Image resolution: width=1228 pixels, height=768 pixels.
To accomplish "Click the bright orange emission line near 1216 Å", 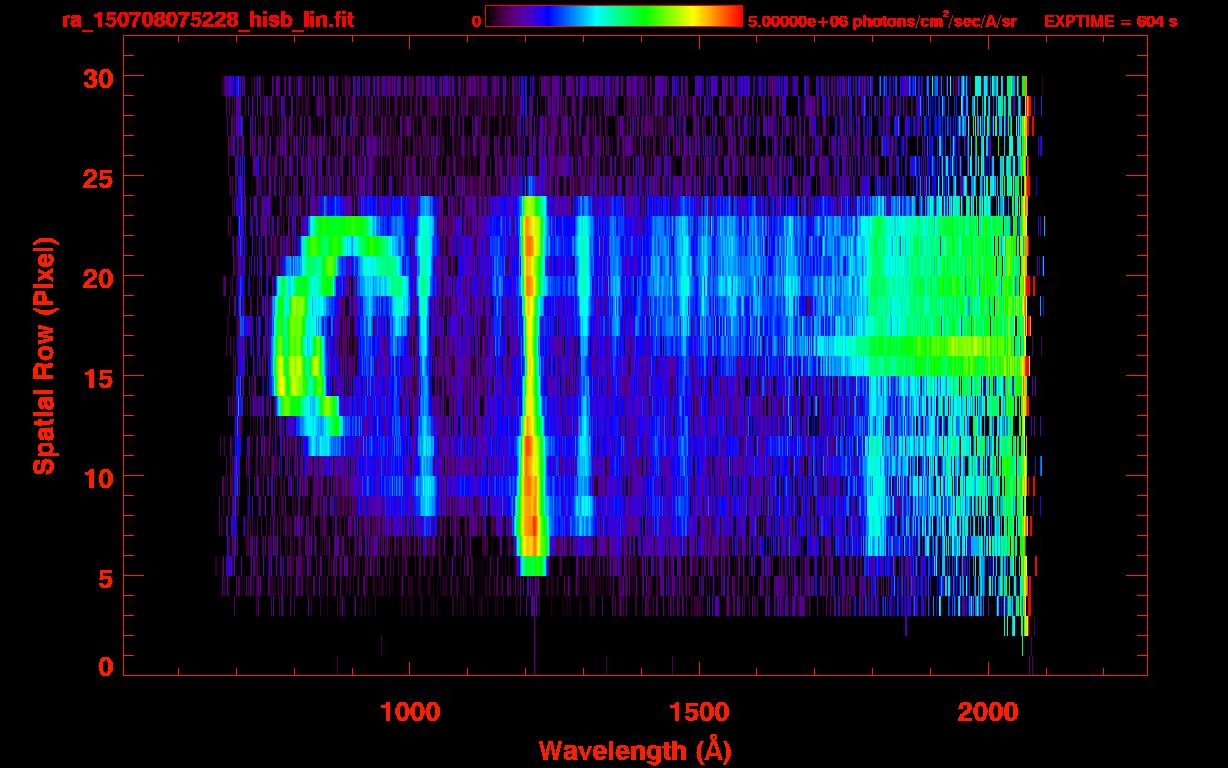I will [x=532, y=380].
